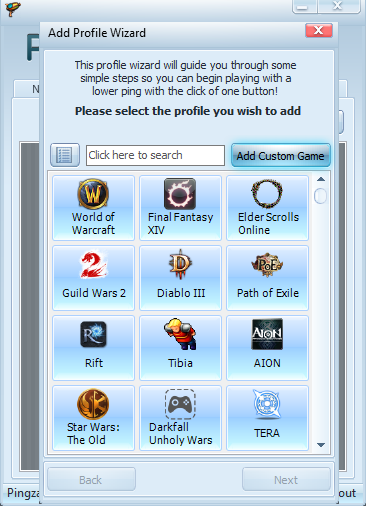
Task: Click the 'AION' label text
Action: coord(267,363)
